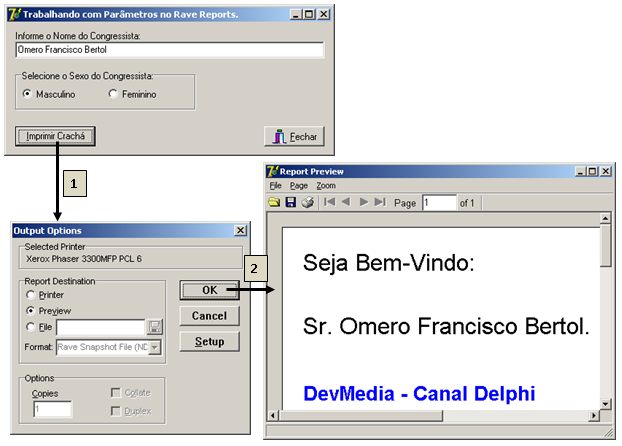
Task: Click the Setup button
Action: click(x=209, y=342)
